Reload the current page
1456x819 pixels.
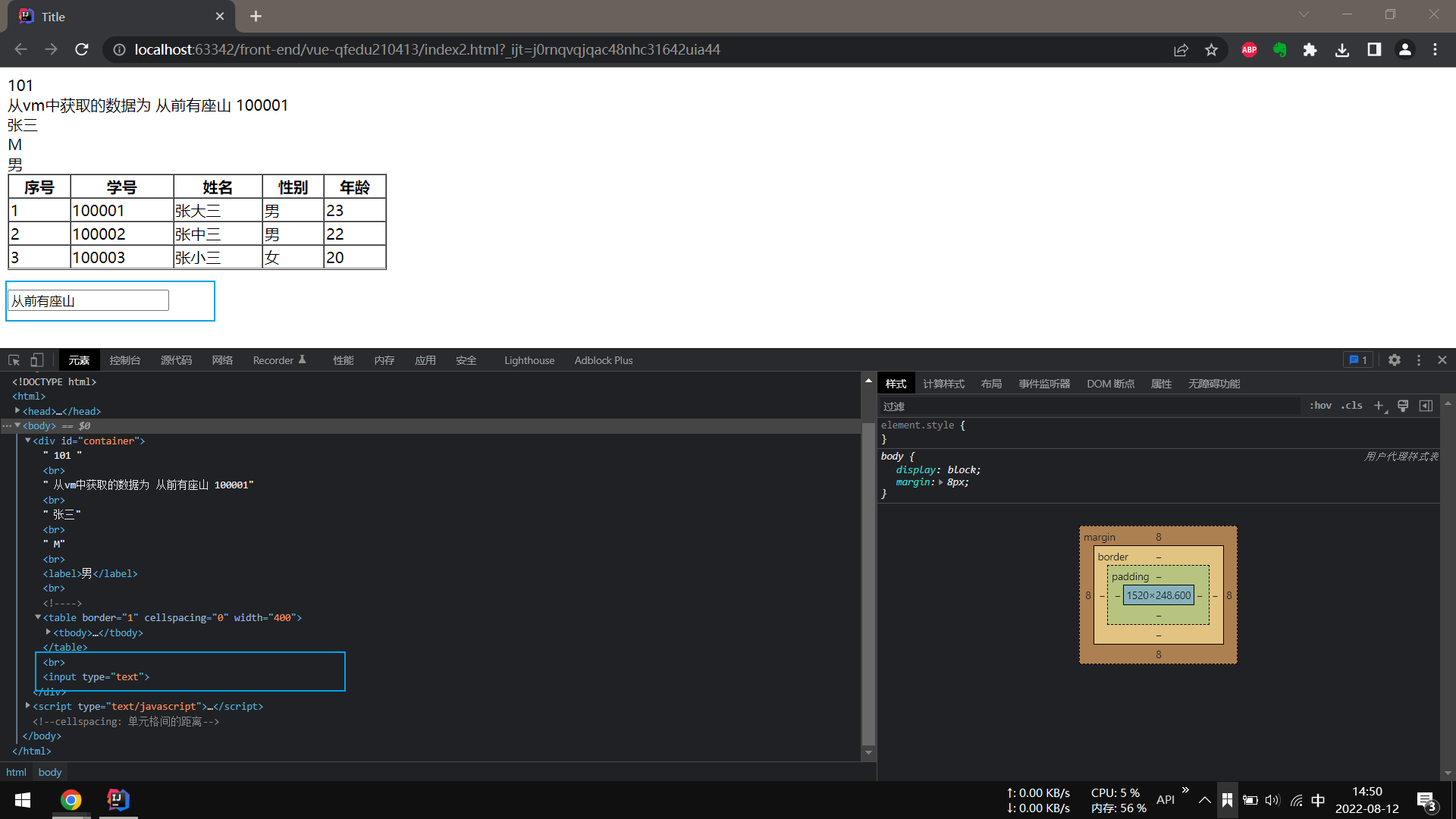point(82,49)
